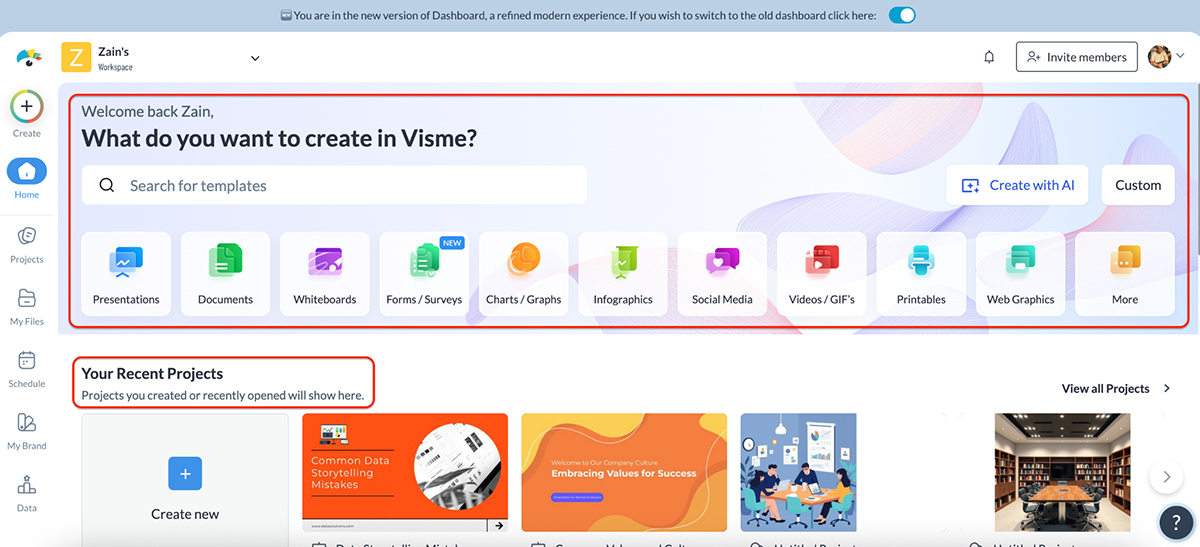
Task: Click the notifications bell icon
Action: point(989,57)
